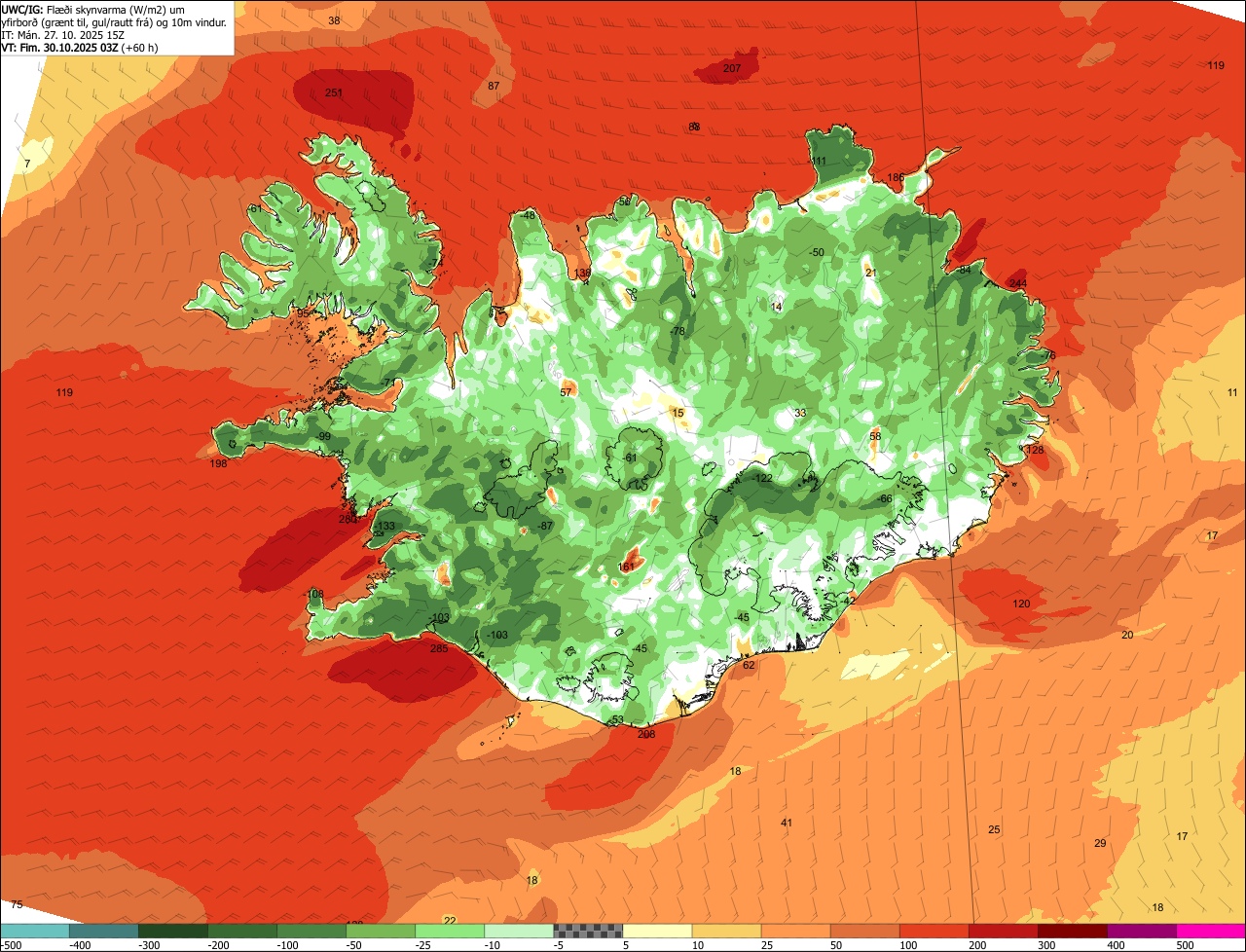Click the map value '33' over land
This screenshot has width=1246, height=952.
click(800, 413)
